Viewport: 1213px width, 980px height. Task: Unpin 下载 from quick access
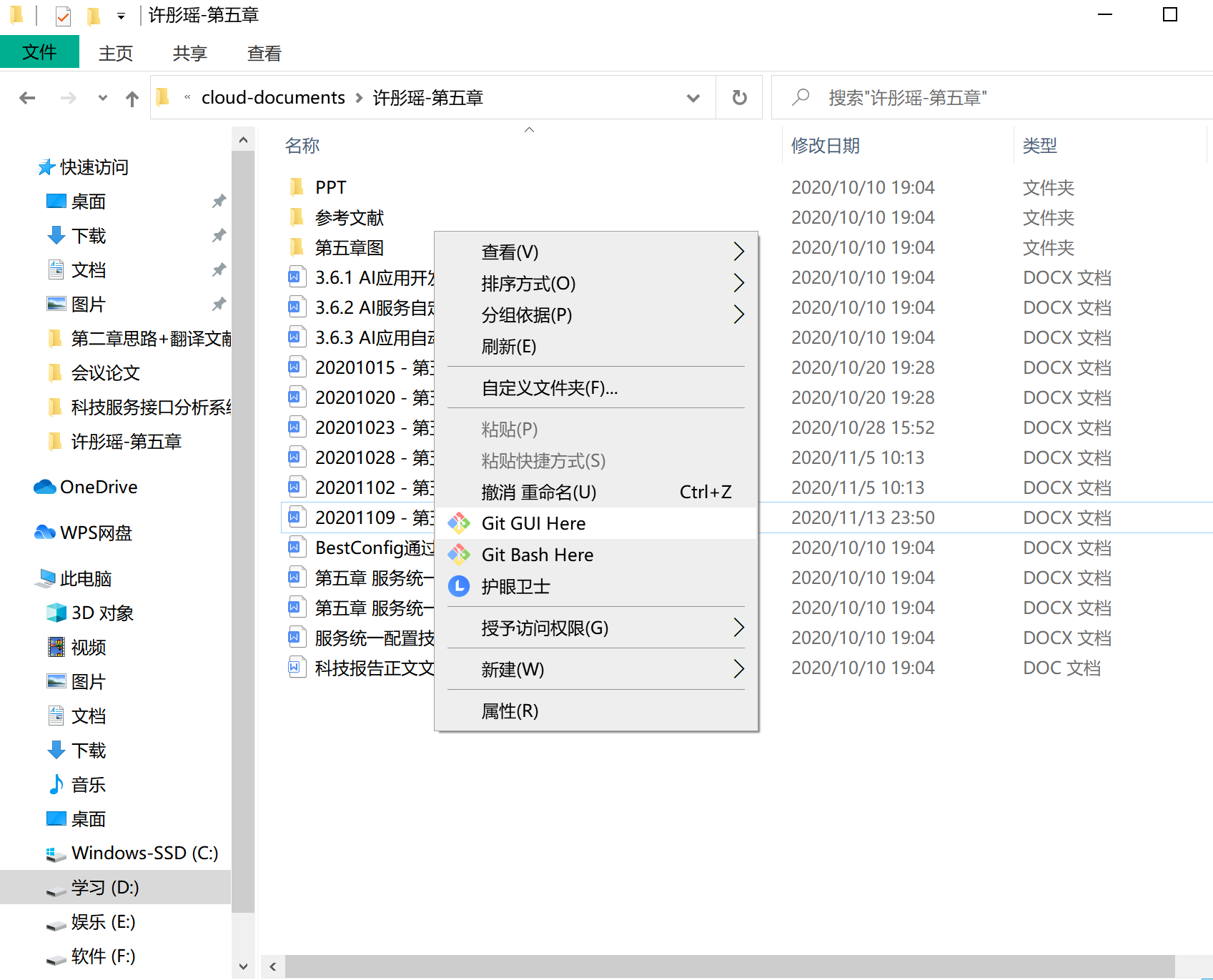[x=219, y=236]
